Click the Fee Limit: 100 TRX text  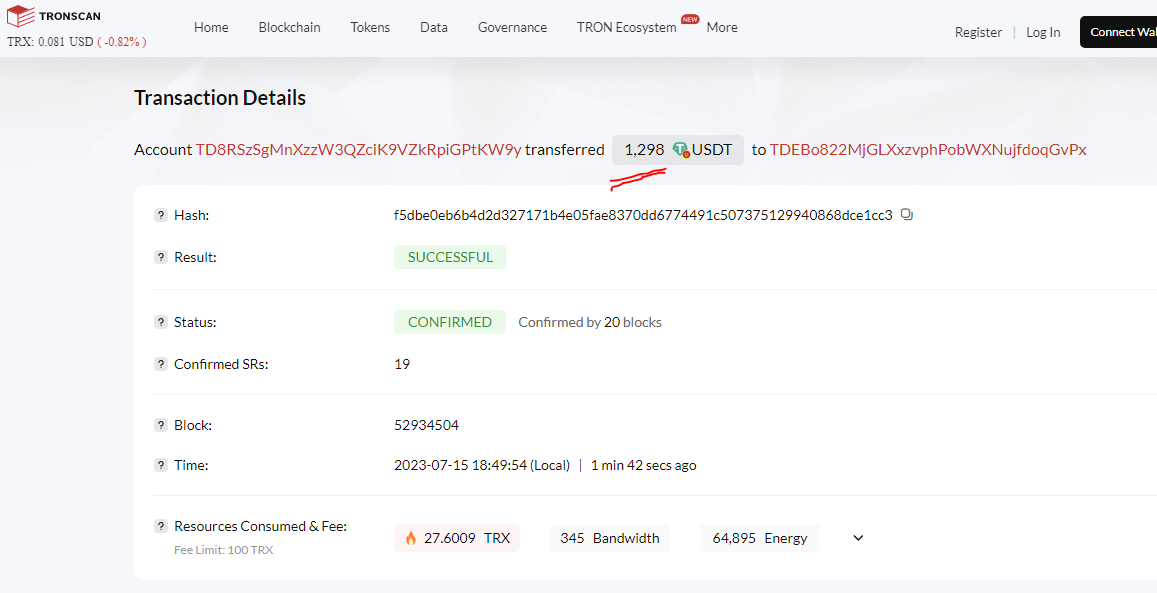click(224, 550)
